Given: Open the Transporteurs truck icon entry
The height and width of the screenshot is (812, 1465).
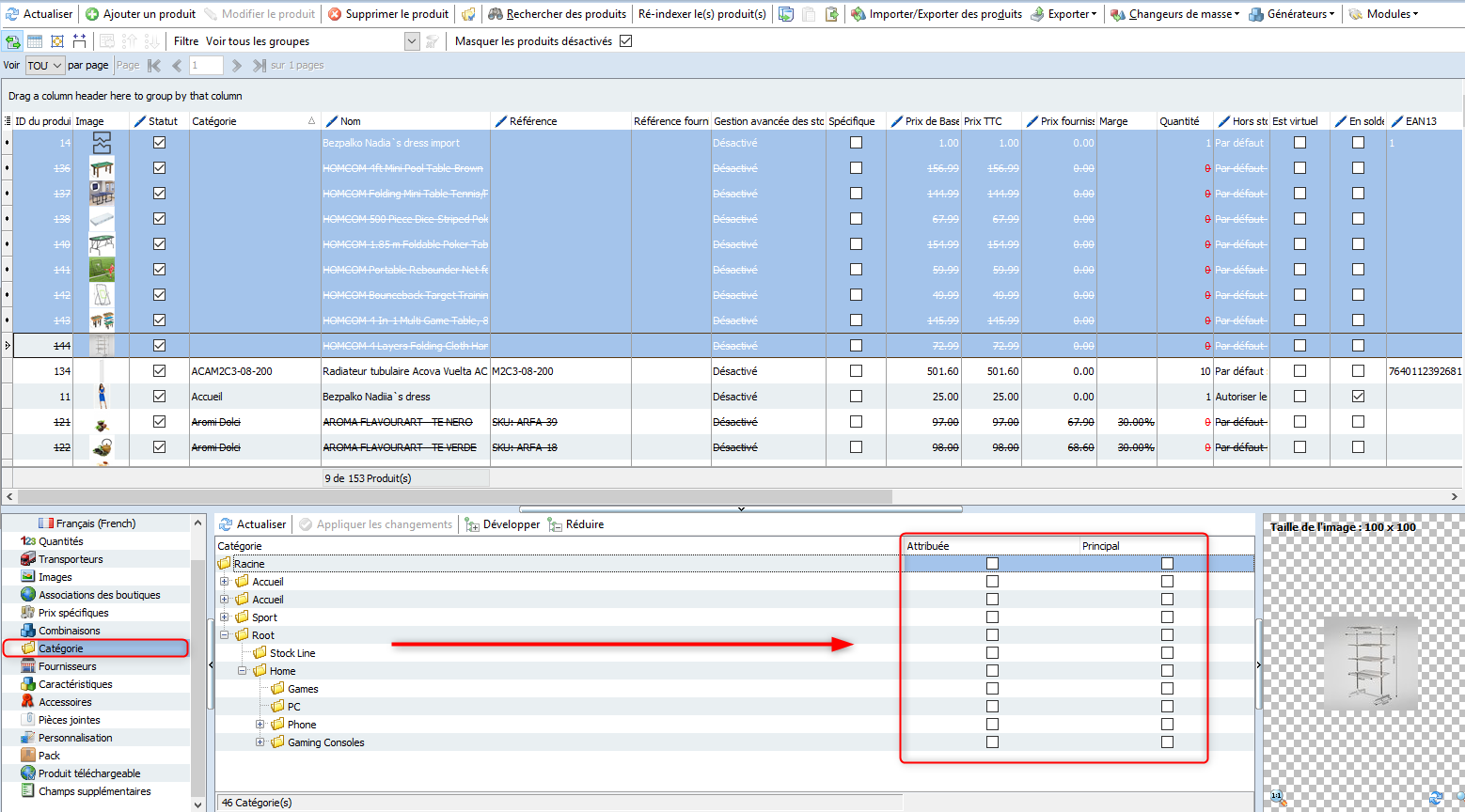Looking at the screenshot, I should click(28, 559).
